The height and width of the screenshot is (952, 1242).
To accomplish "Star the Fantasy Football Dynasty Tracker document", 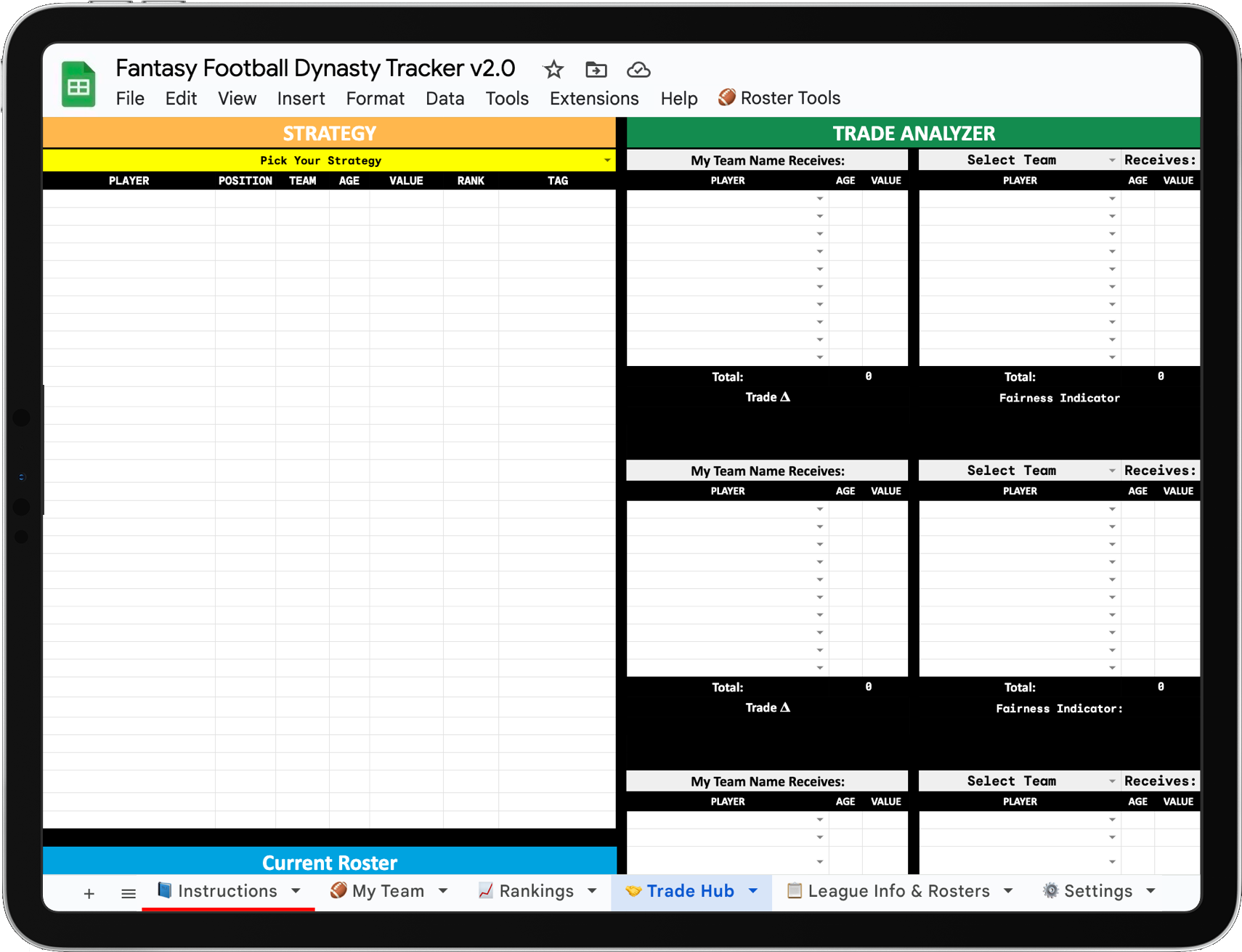I will click(553, 70).
